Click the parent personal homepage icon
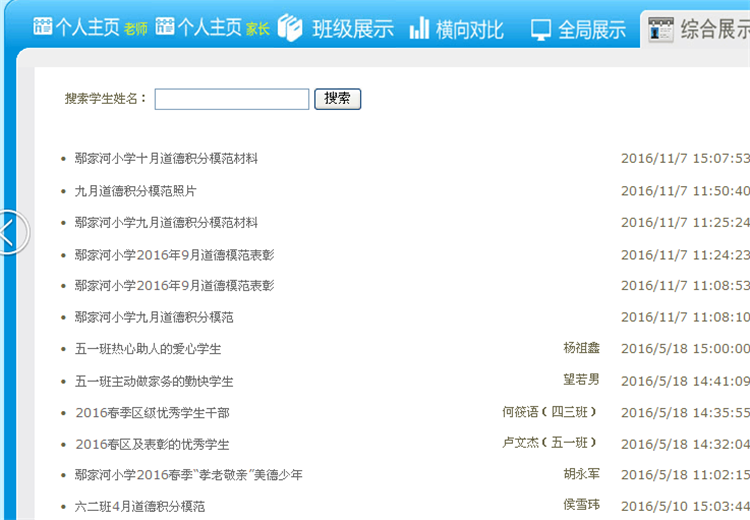The width and height of the screenshot is (750, 520). point(166,27)
